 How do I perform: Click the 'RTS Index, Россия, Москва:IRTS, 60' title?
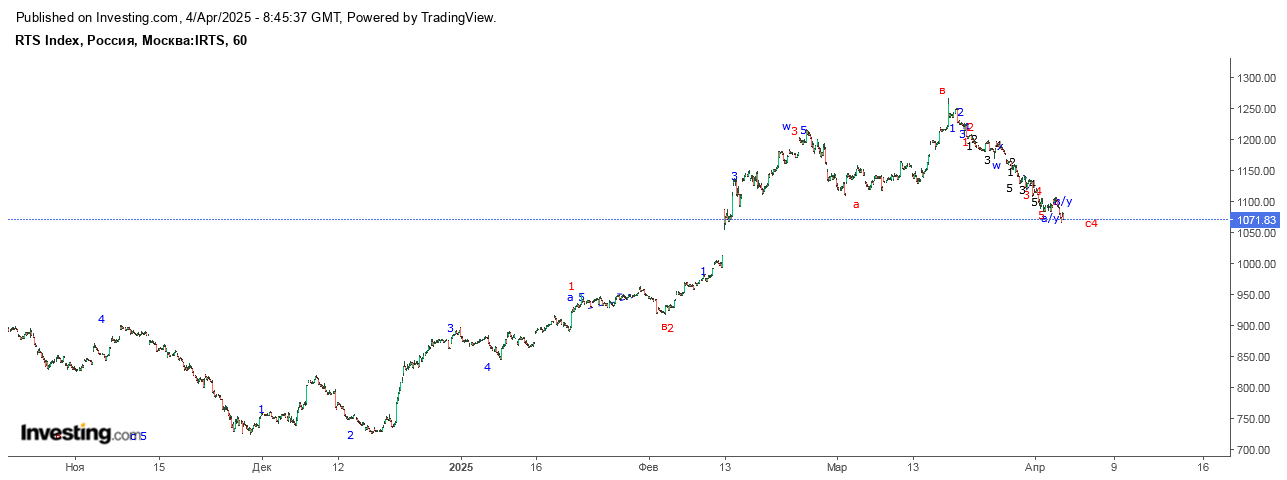click(131, 41)
